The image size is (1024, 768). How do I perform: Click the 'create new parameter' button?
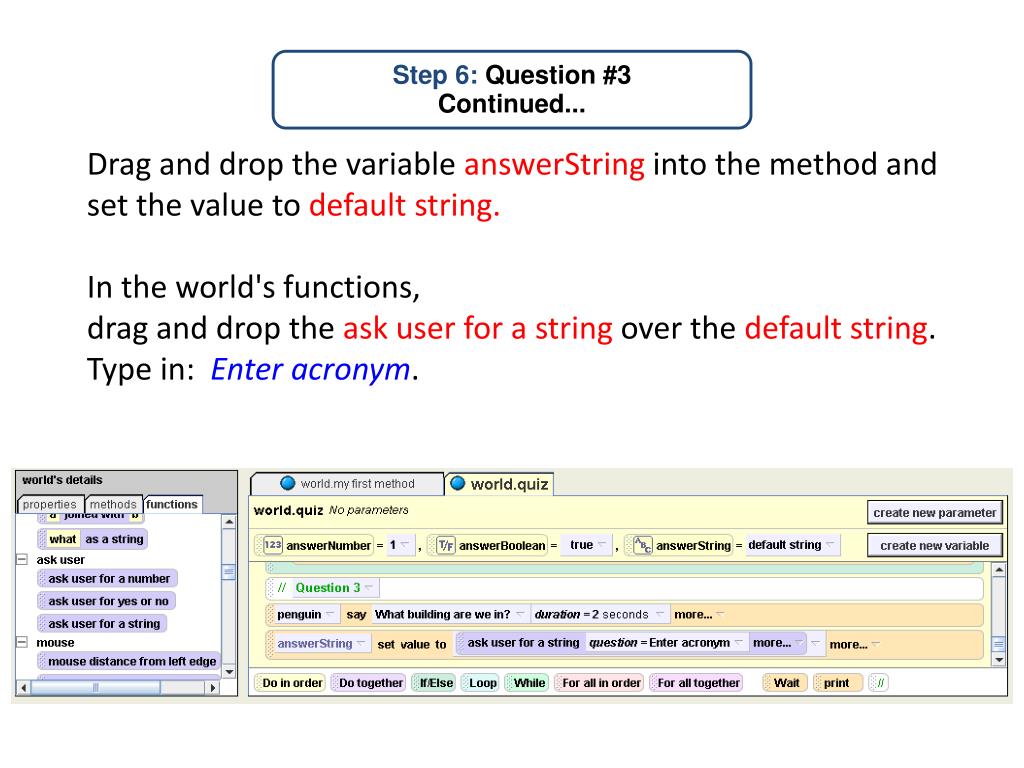pyautogui.click(x=935, y=513)
